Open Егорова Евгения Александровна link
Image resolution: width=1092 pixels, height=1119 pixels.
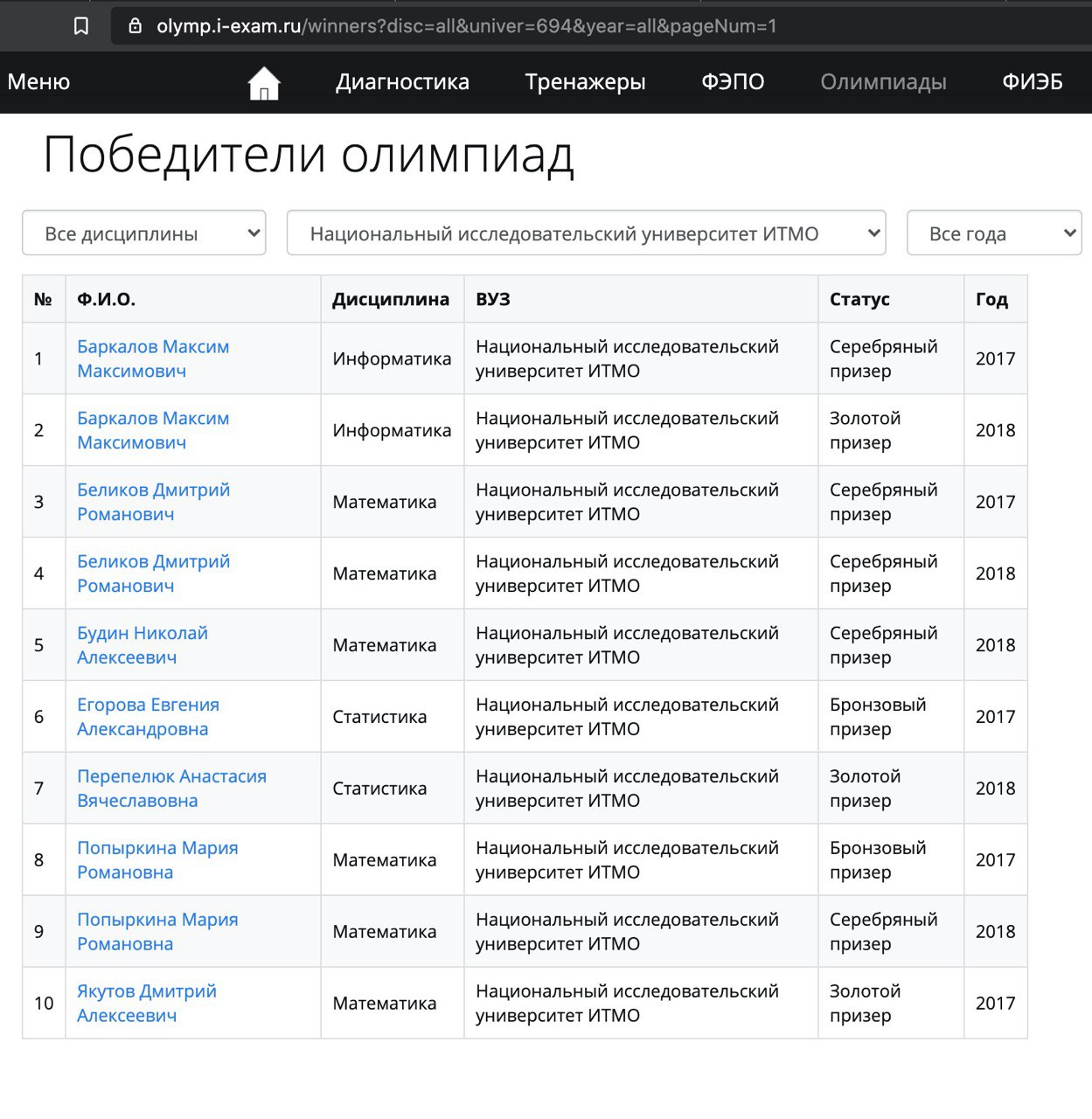(x=148, y=717)
